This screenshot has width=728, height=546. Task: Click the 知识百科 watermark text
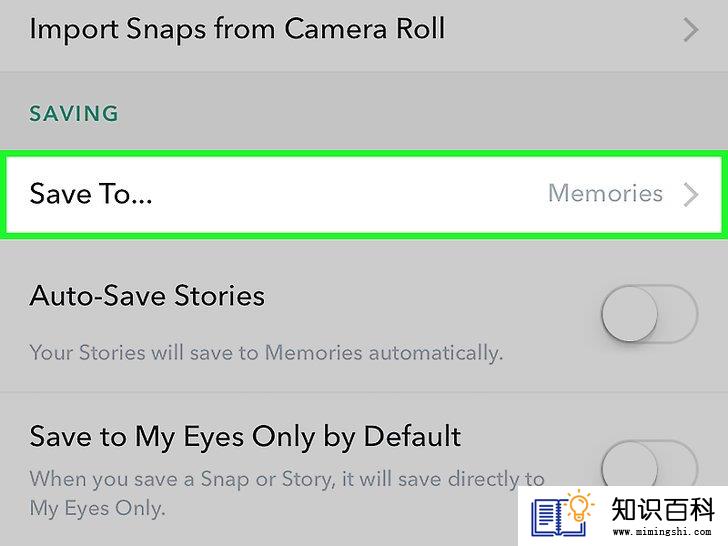point(663,509)
